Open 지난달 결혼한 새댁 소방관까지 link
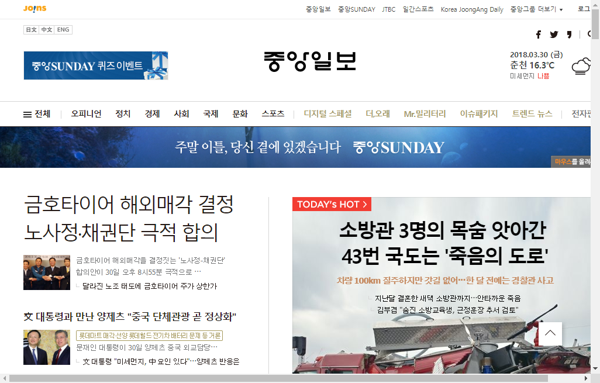600x383 pixels. 447,298
